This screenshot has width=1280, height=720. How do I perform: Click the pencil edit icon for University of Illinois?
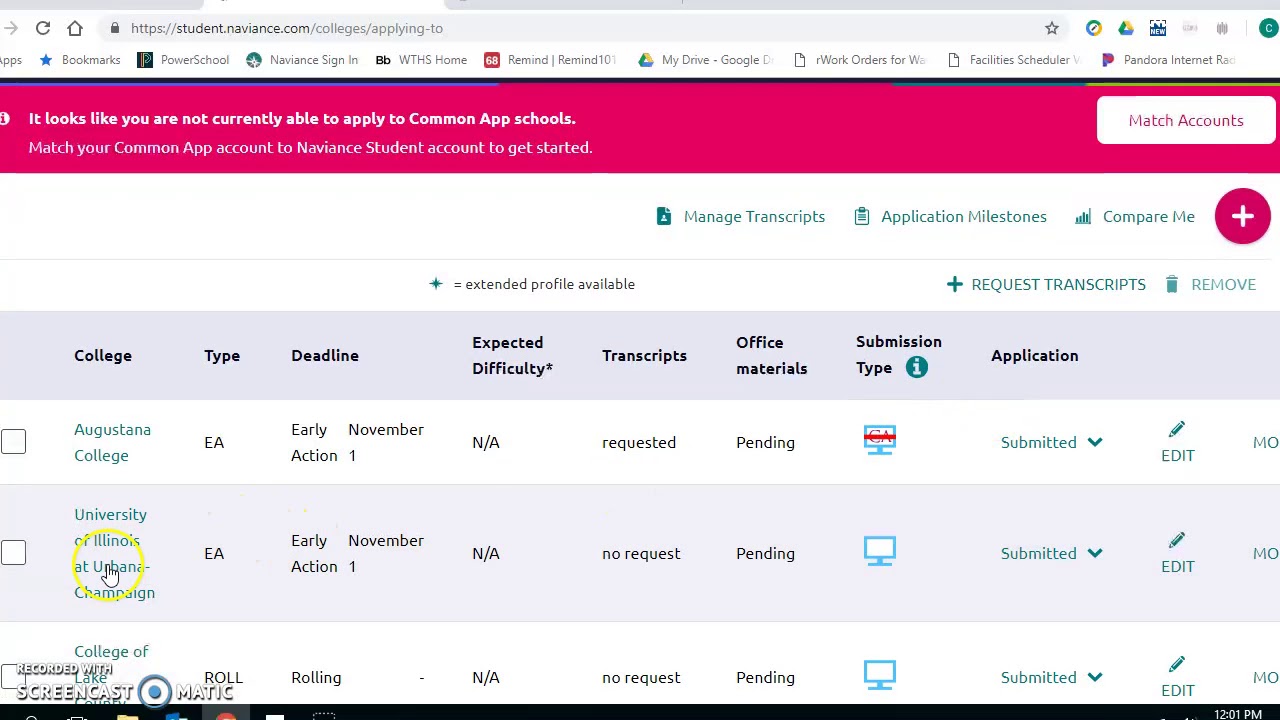1177,540
